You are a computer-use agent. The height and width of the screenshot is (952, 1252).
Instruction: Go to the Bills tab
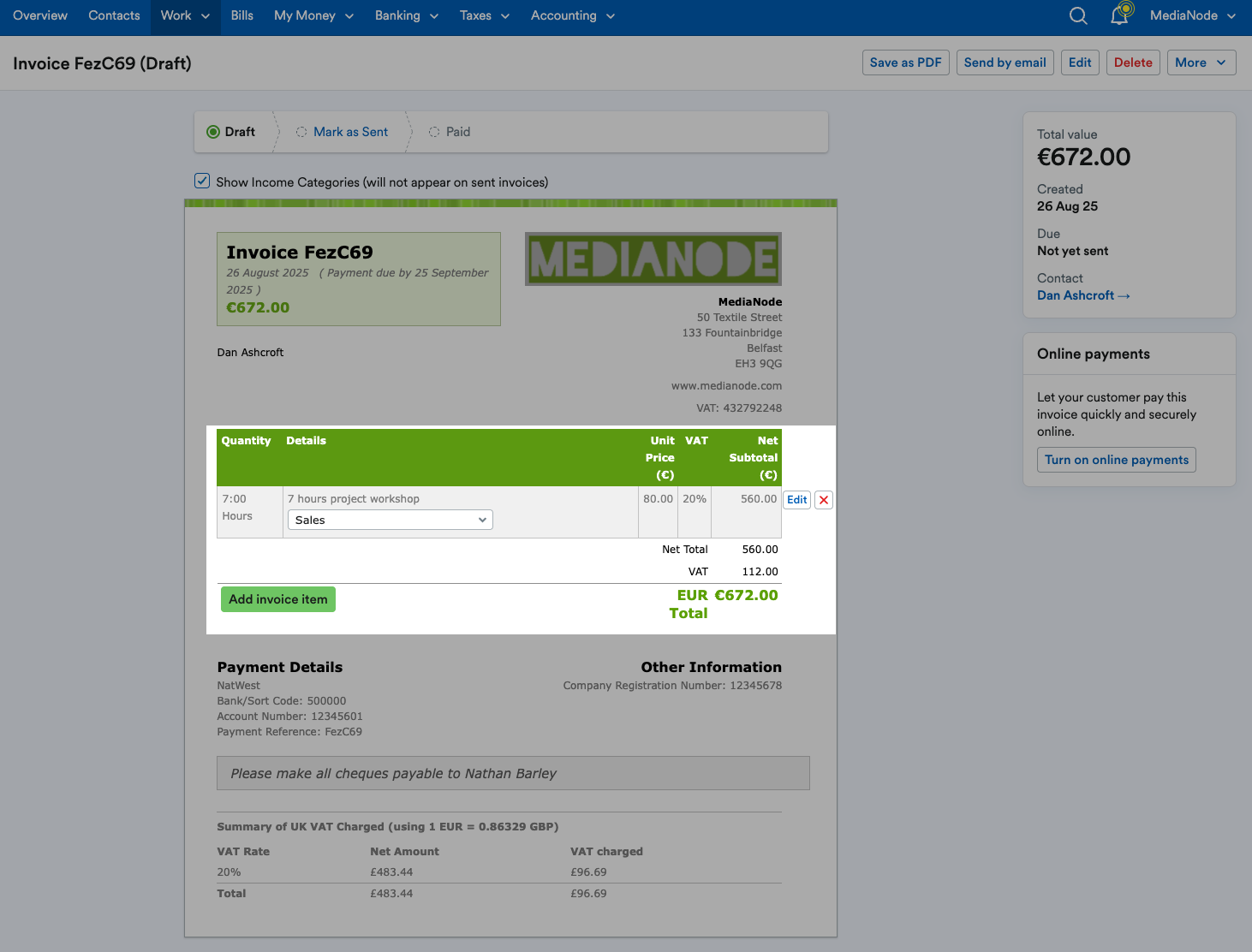pyautogui.click(x=242, y=15)
